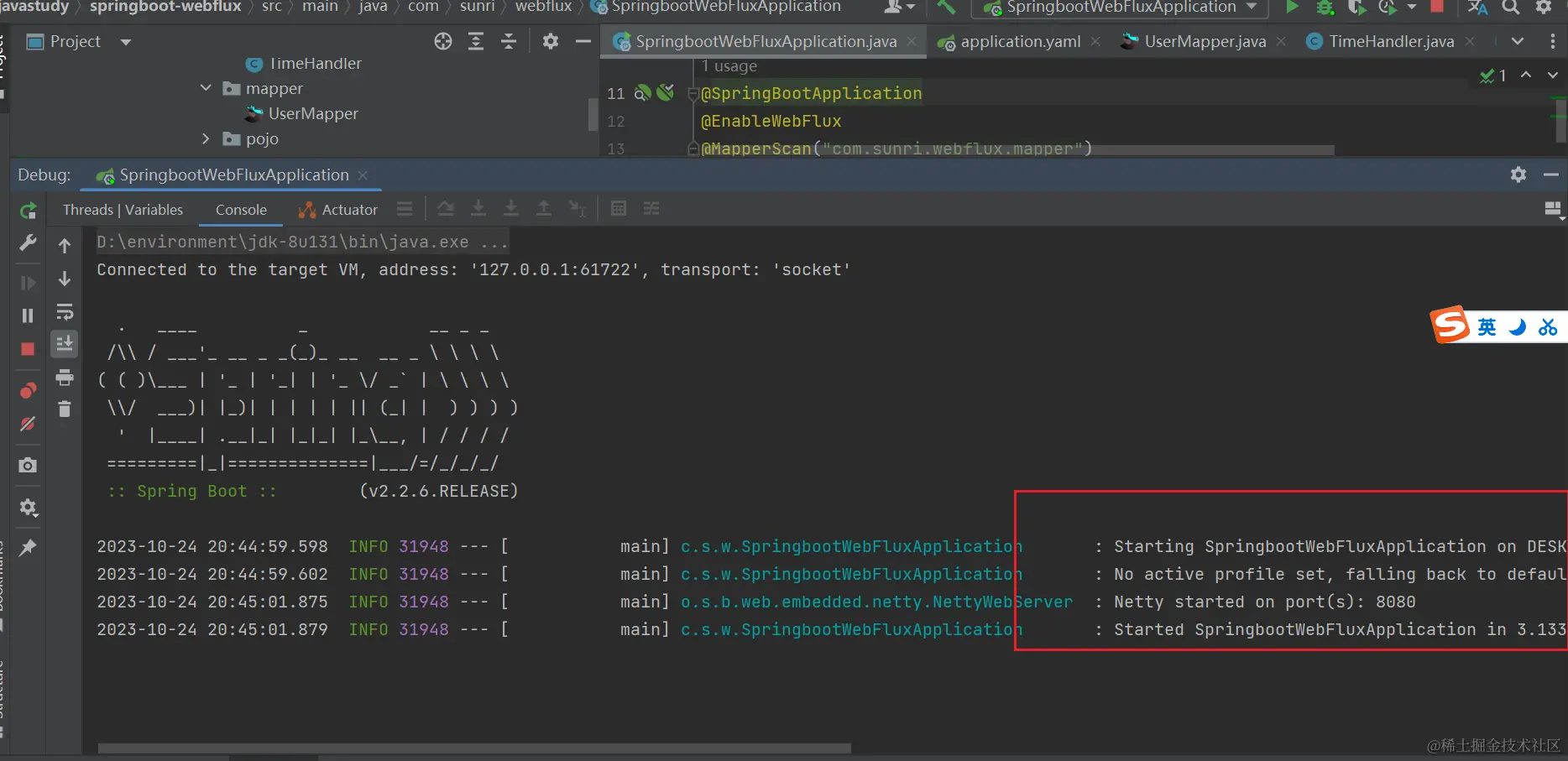This screenshot has width=1568, height=761.
Task: Open TimeHandler in the Project tree
Action: click(x=304, y=64)
